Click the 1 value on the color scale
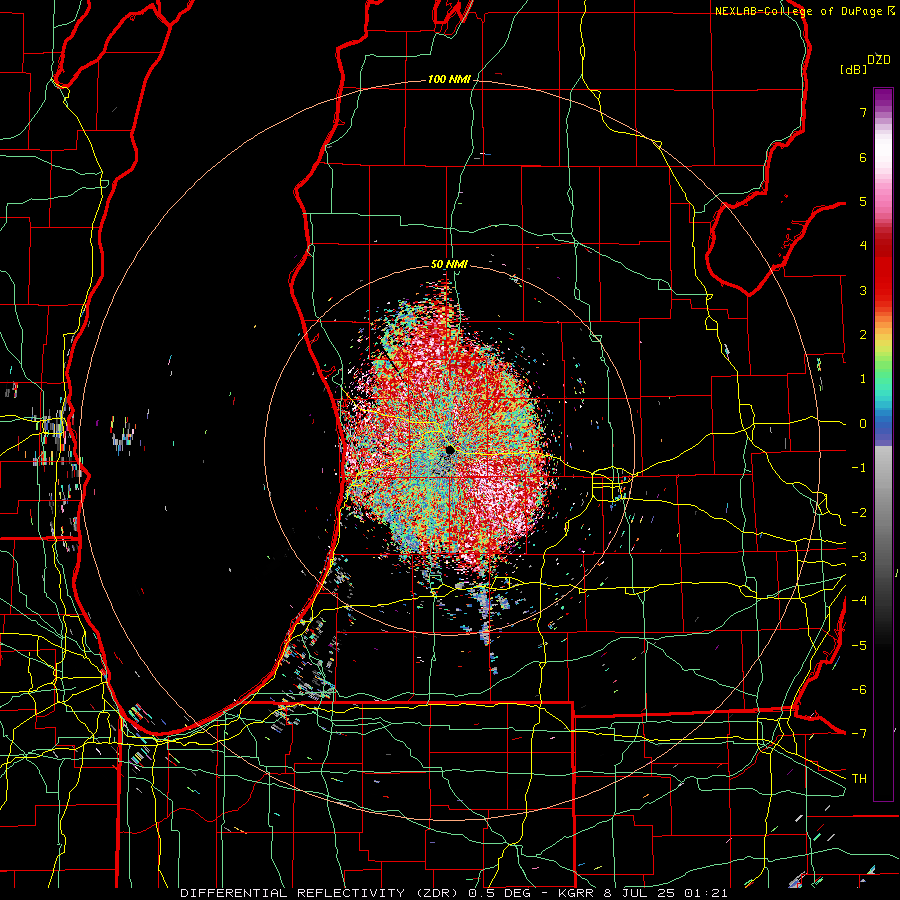Viewport: 900px width, 900px height. [x=863, y=379]
